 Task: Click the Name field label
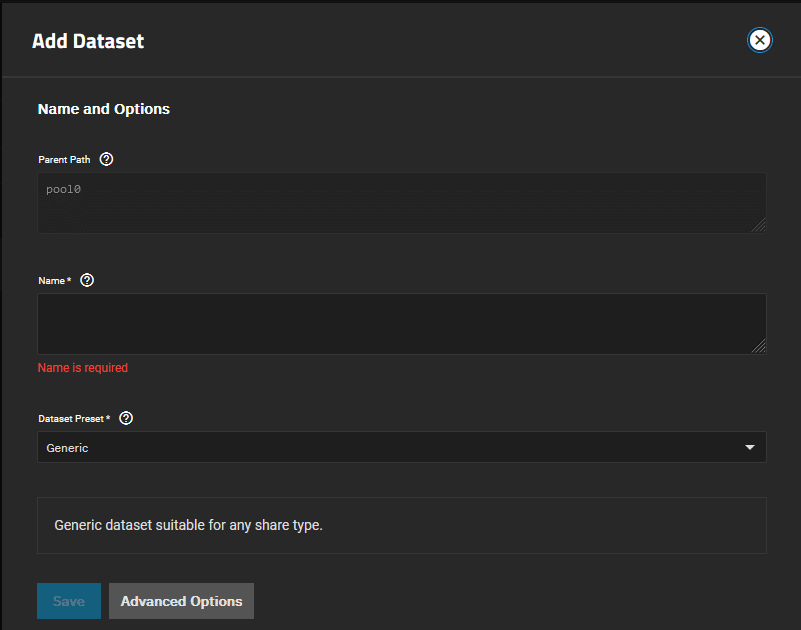(54, 281)
